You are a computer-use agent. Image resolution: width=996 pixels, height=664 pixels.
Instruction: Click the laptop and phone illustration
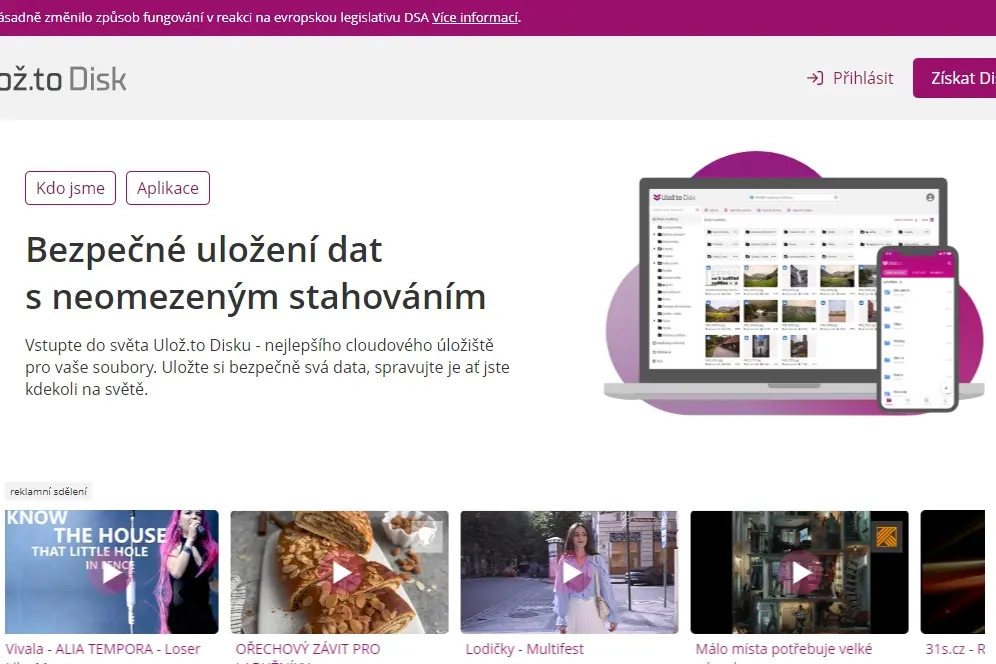coord(794,283)
